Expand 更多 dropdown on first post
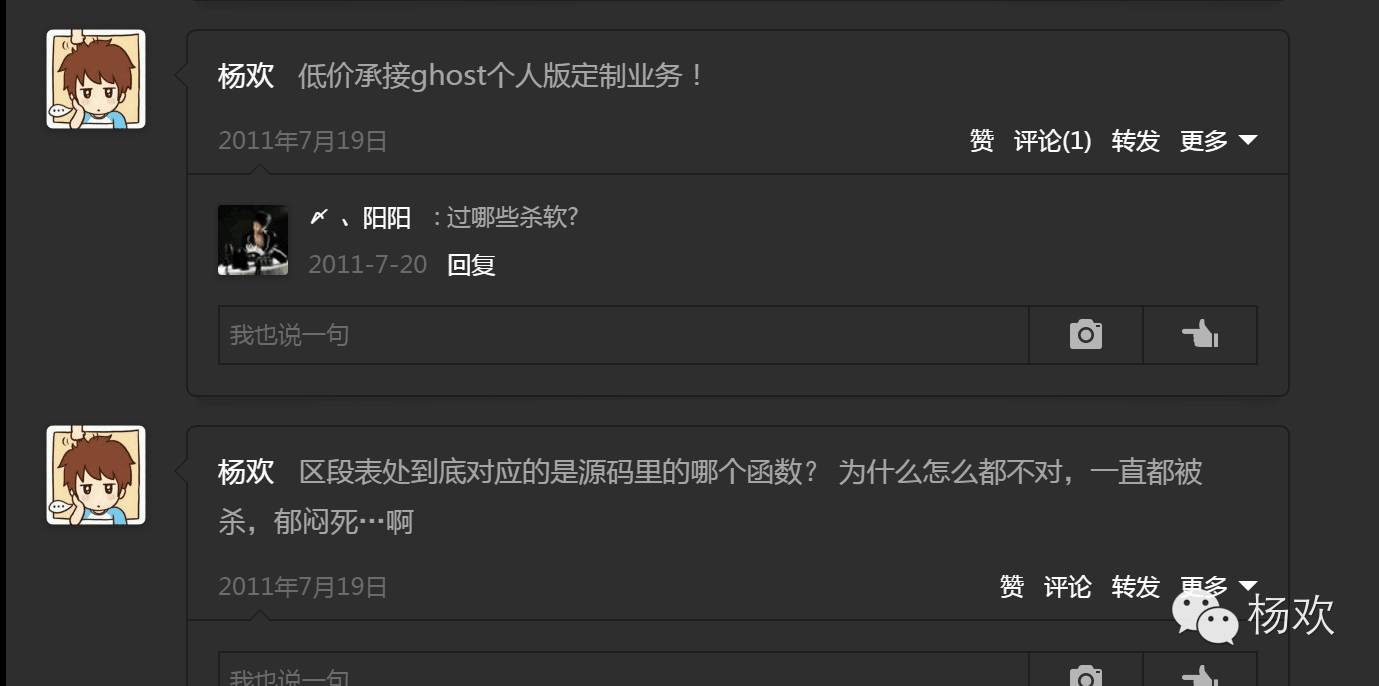Screen dimensions: 1379x686 (1218, 141)
